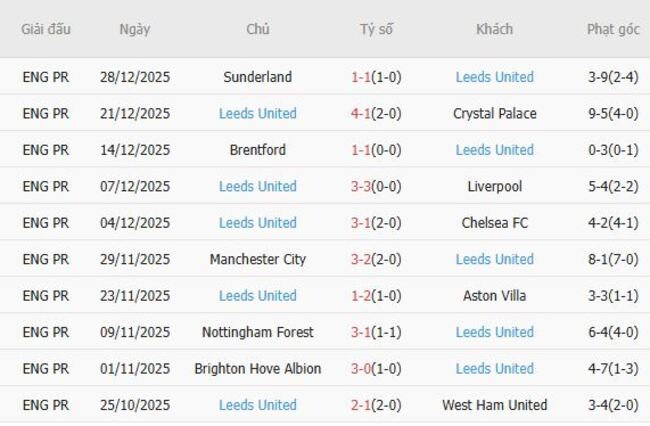Select the Aston Villa away team

[494, 296]
